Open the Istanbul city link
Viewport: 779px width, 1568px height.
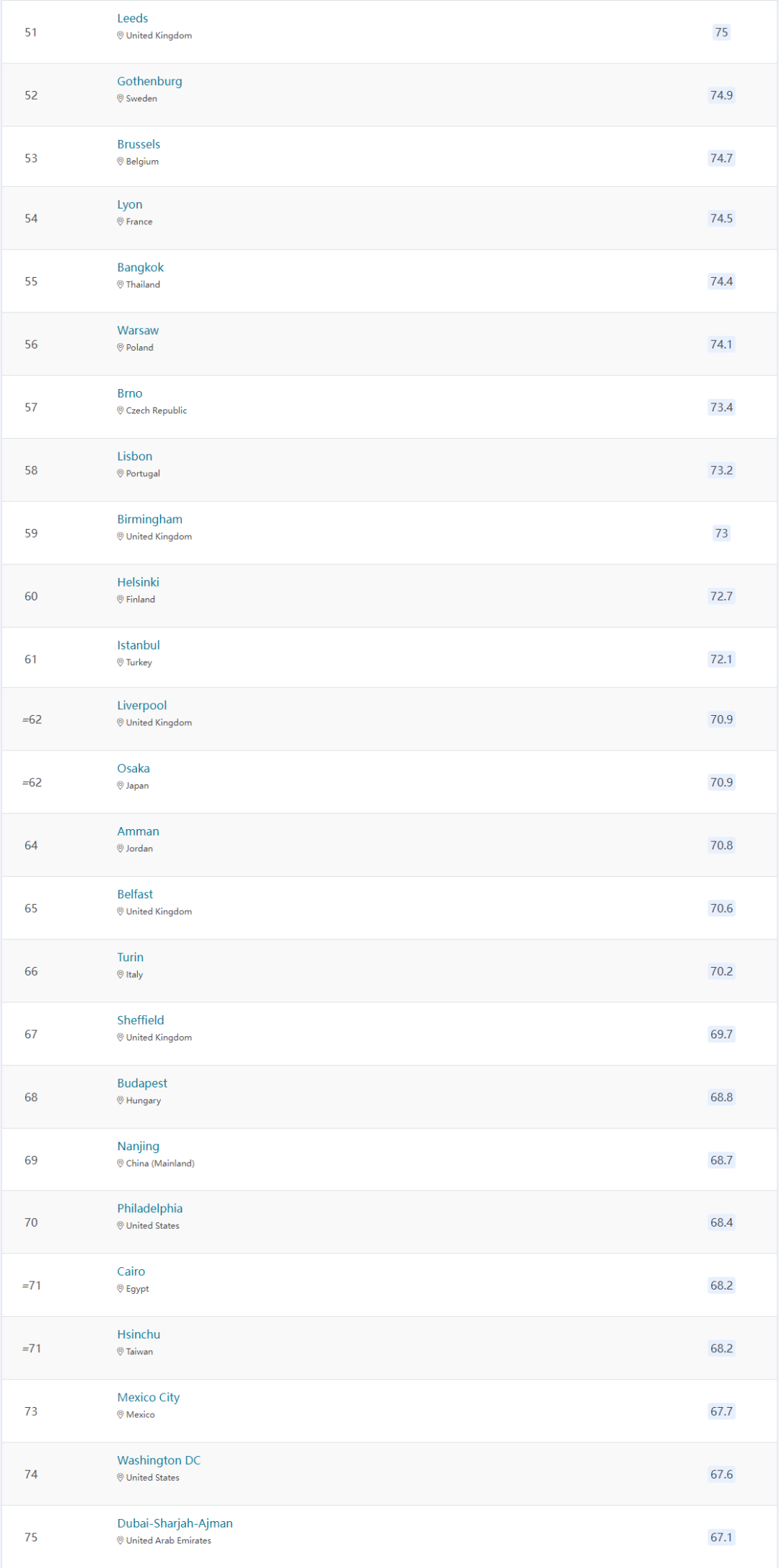[x=138, y=645]
